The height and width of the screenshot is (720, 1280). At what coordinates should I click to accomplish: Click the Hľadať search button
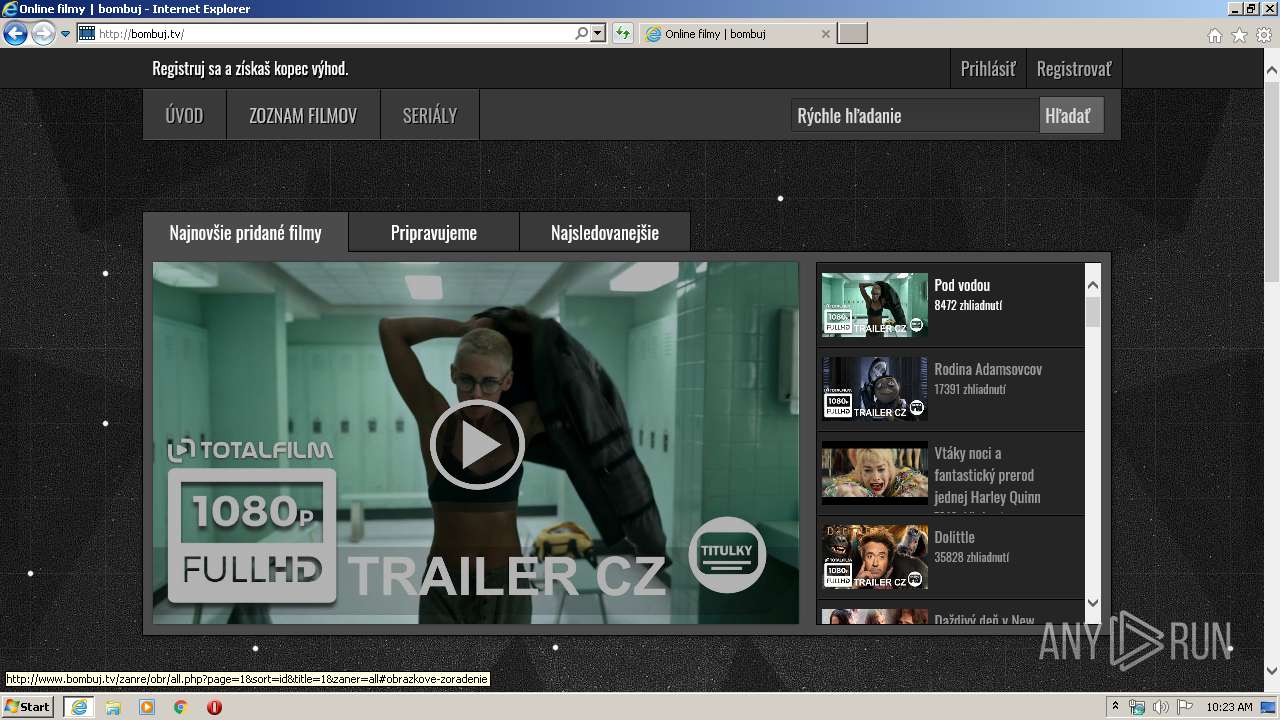[1071, 115]
